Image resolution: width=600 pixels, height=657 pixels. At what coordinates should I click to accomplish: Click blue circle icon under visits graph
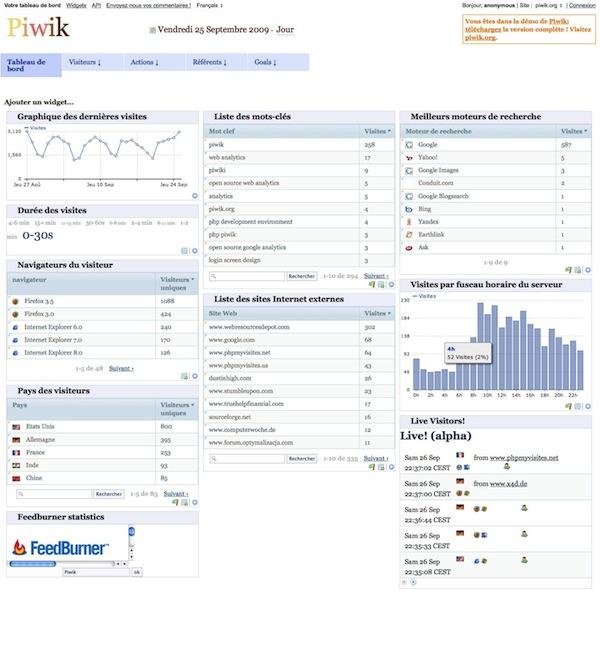195,196
